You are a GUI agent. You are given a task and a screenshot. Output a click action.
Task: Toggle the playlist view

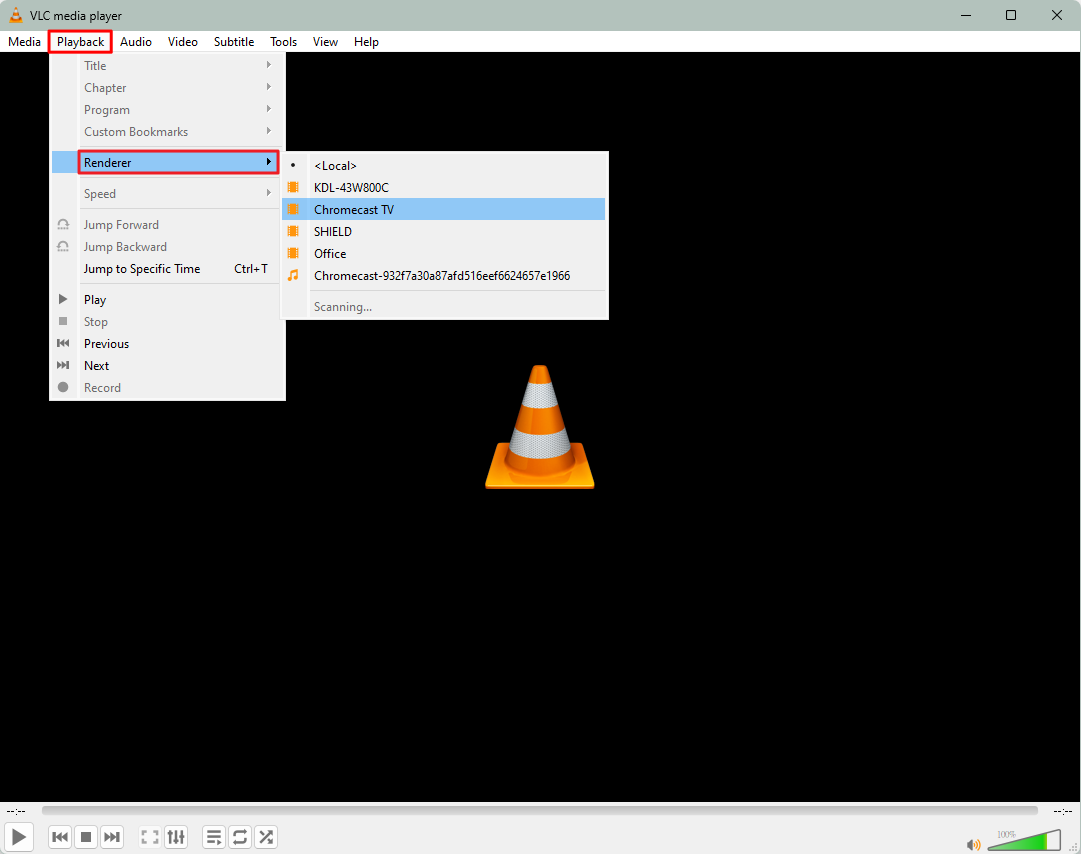[214, 837]
